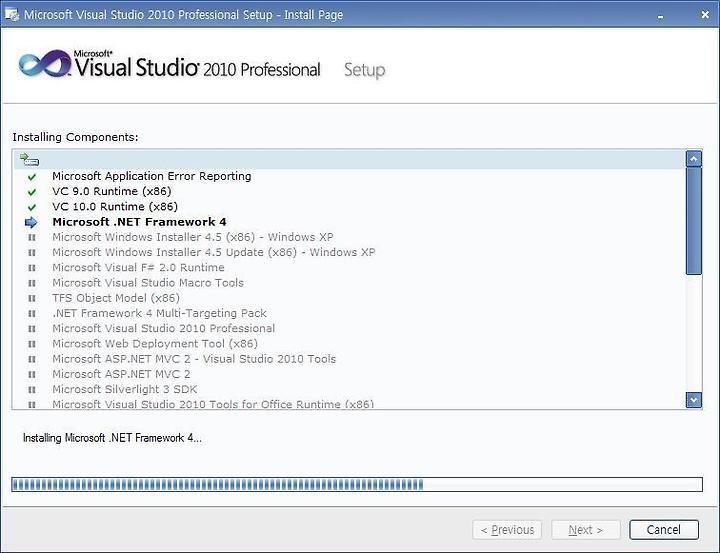Viewport: 720px width, 553px height.
Task: Click pending icon beside Microsoft Visual Studio 2010 Professional row
Action: tap(32, 329)
